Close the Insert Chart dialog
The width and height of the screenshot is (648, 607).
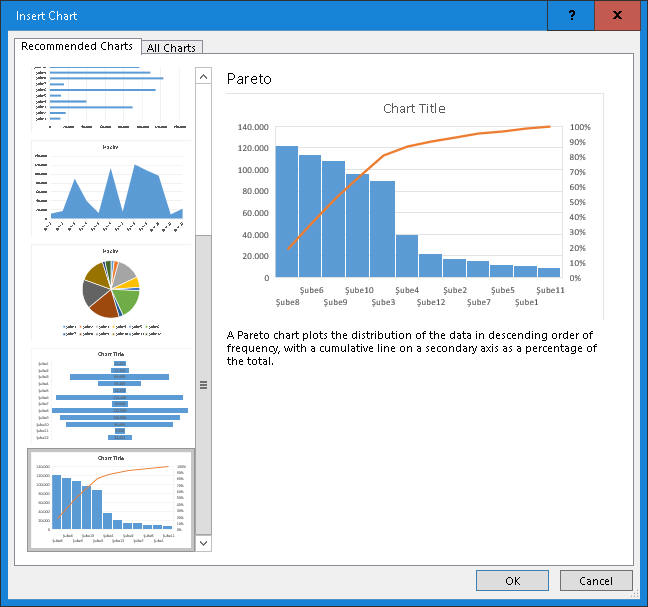click(618, 15)
